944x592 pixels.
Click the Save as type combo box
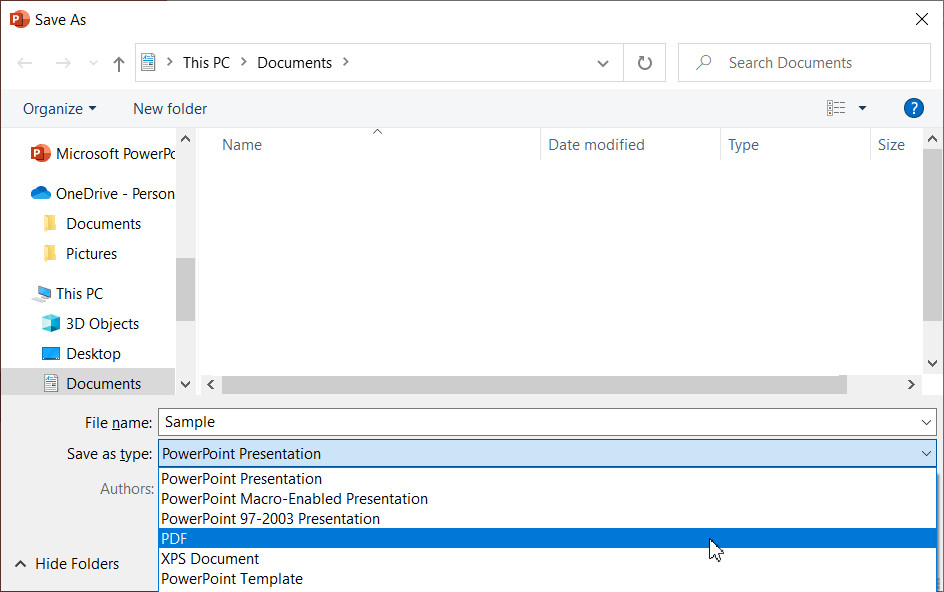547,453
